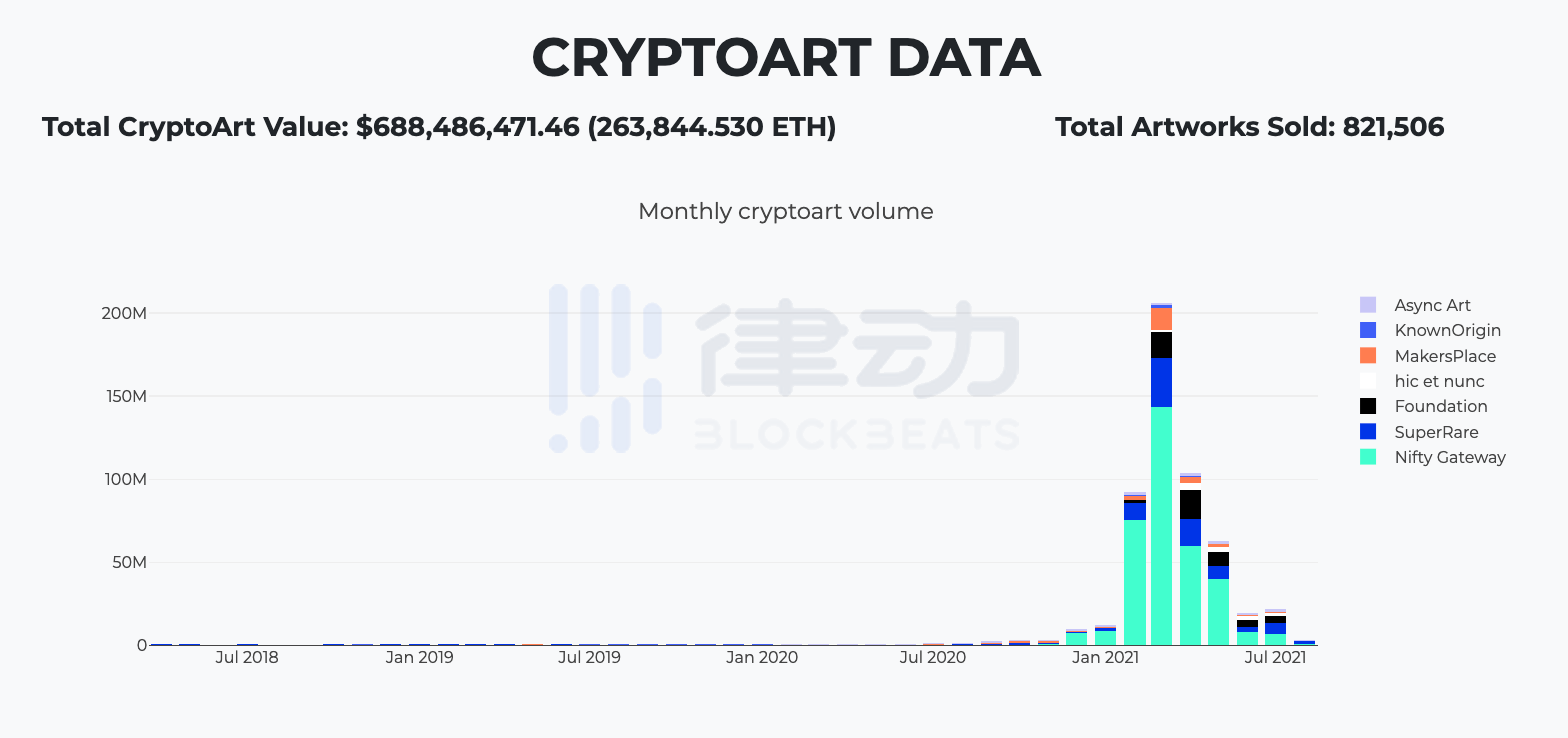Click the Total Artworks Sold figure
Screen dimensions: 1568x738
pos(1249,127)
